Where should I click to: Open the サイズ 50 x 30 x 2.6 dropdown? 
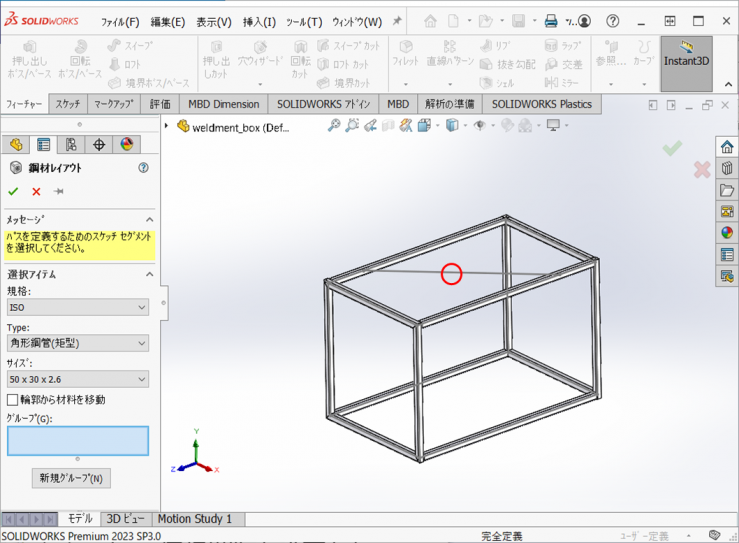click(x=78, y=379)
